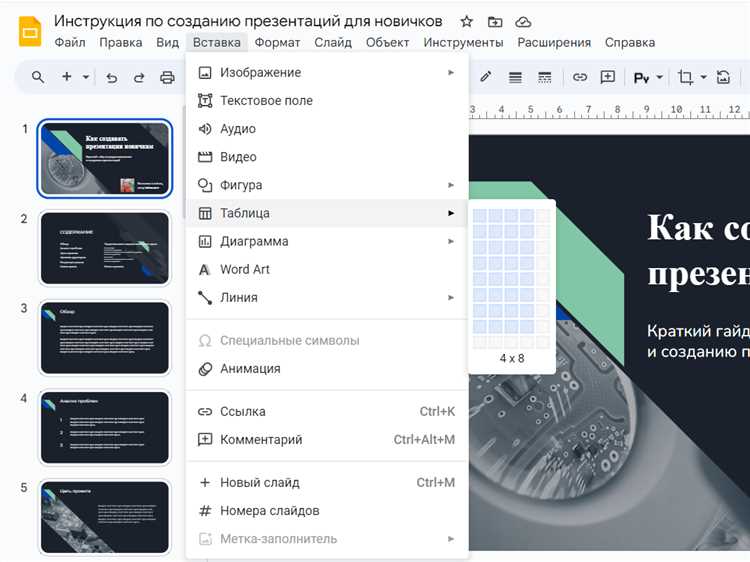Click the input tools Py icon
Viewport: 750px width, 562px height.
click(641, 77)
